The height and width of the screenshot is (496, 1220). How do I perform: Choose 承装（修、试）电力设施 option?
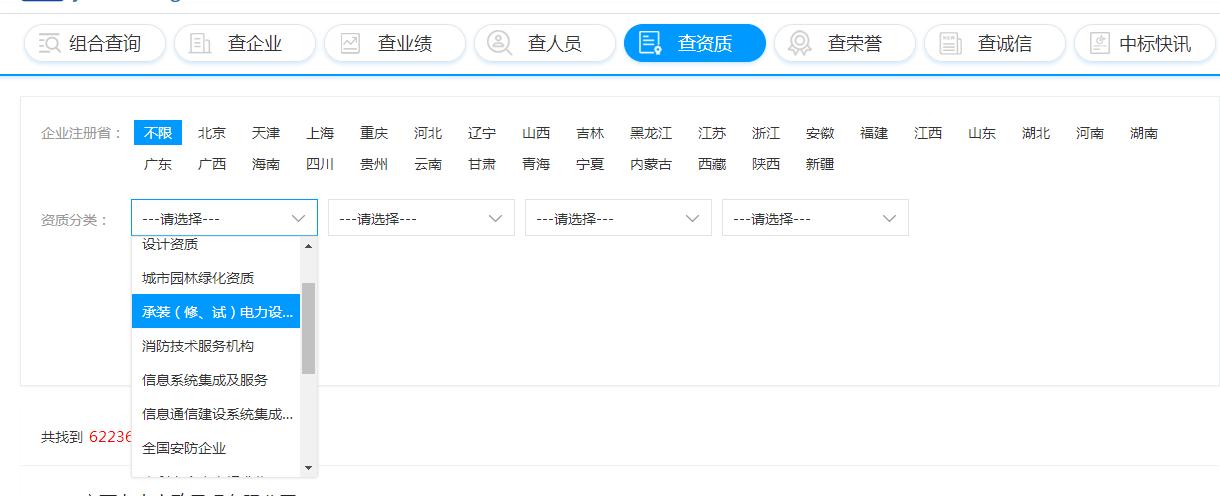[216, 312]
